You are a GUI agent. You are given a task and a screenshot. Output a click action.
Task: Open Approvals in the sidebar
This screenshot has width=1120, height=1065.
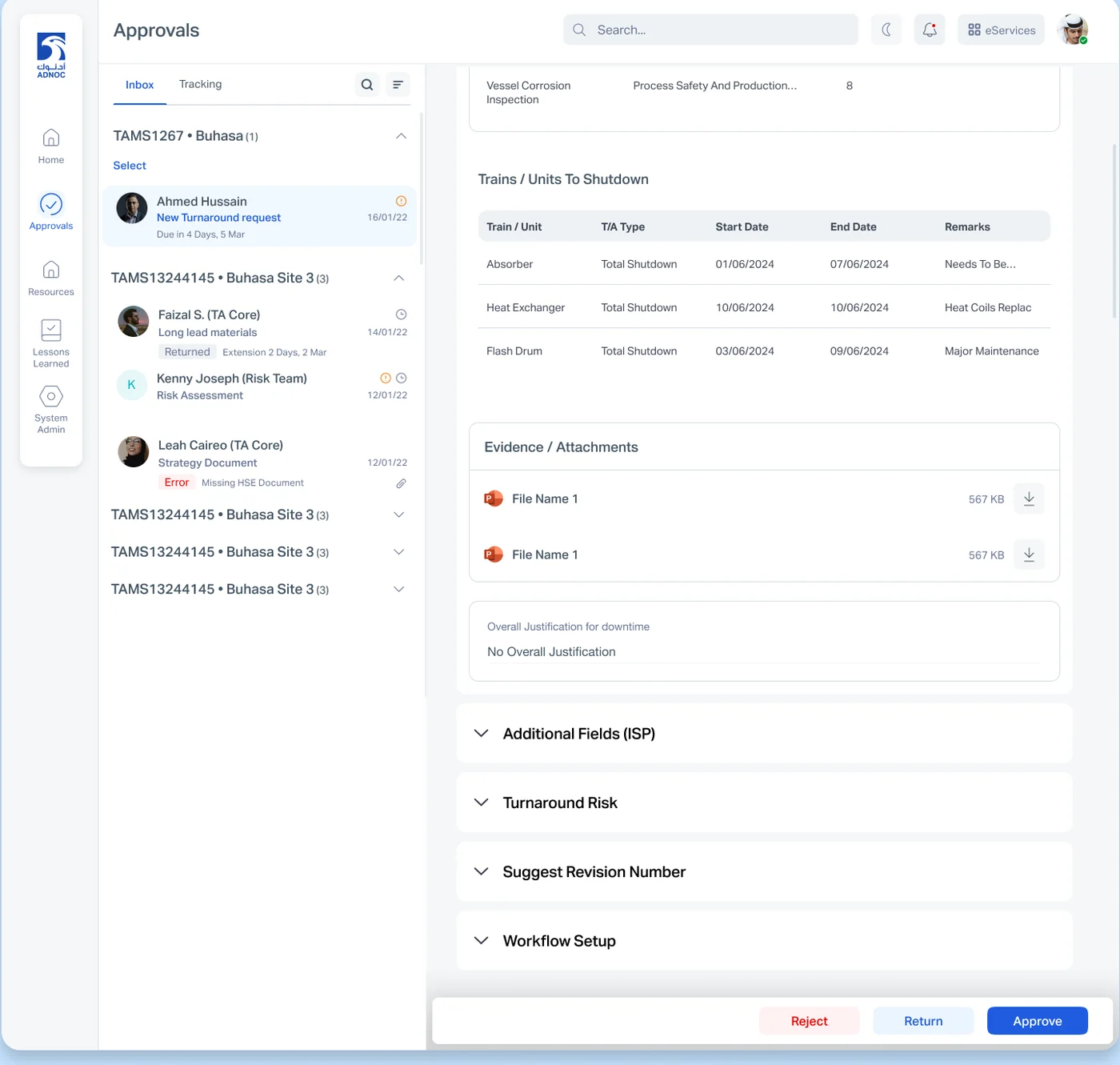(x=51, y=212)
